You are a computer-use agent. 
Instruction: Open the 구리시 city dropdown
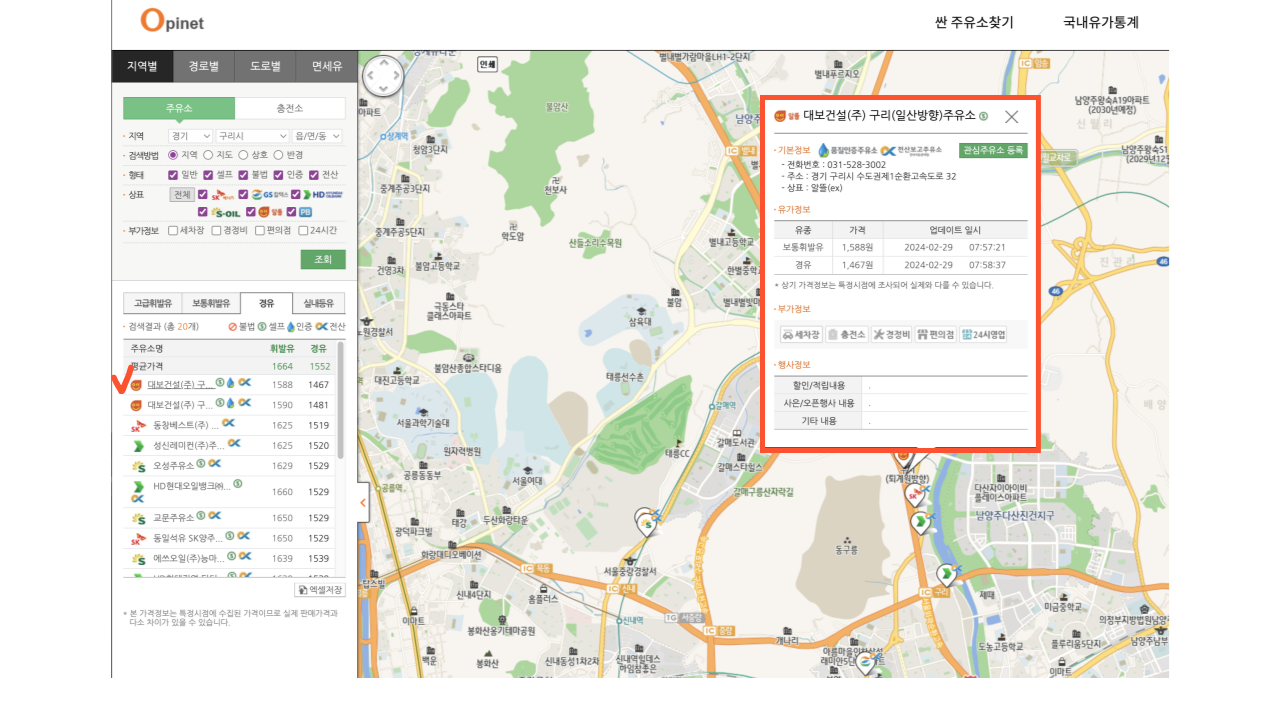click(253, 136)
